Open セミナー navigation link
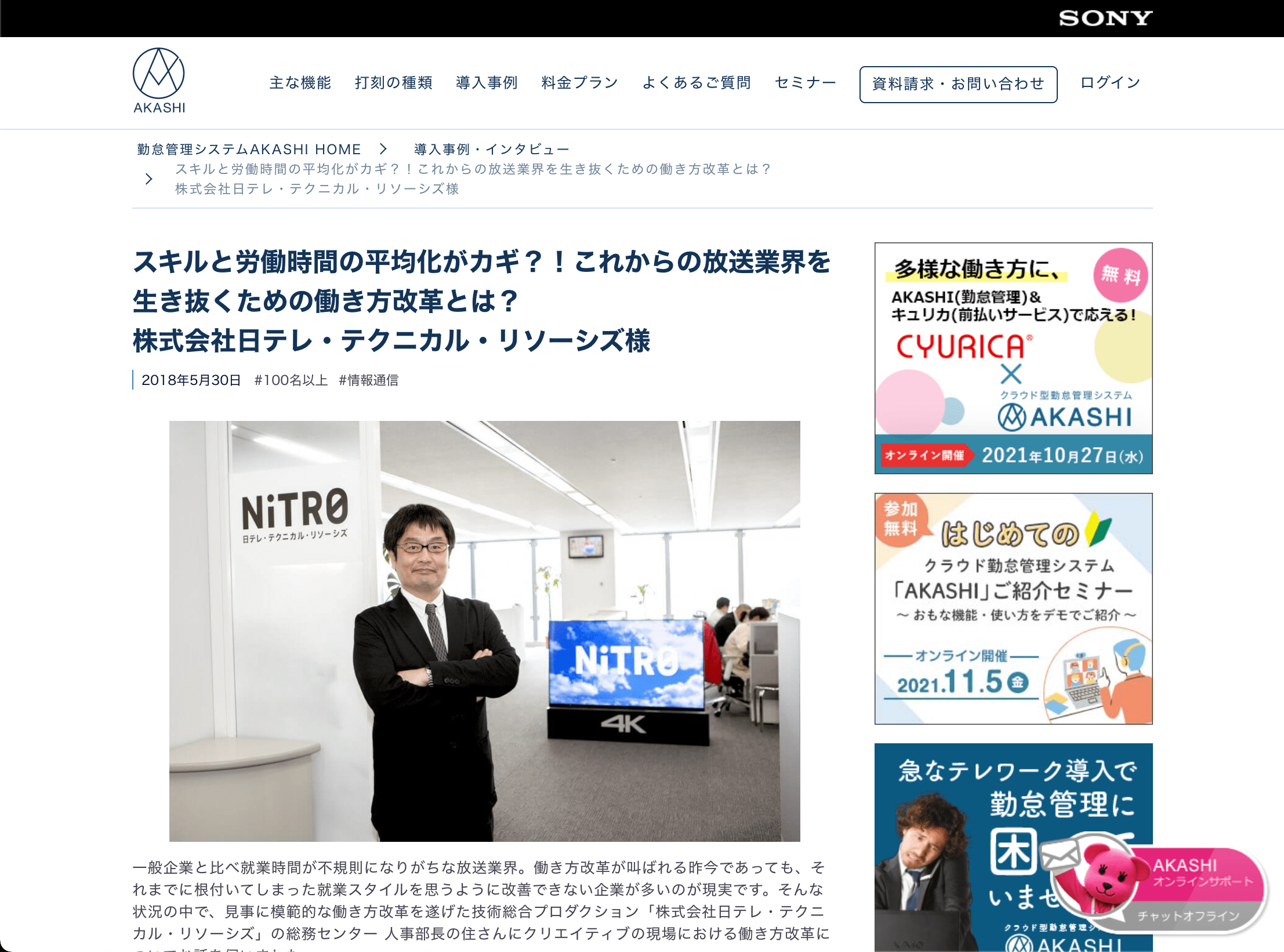Screen dimensions: 1284x952 pyautogui.click(x=805, y=83)
